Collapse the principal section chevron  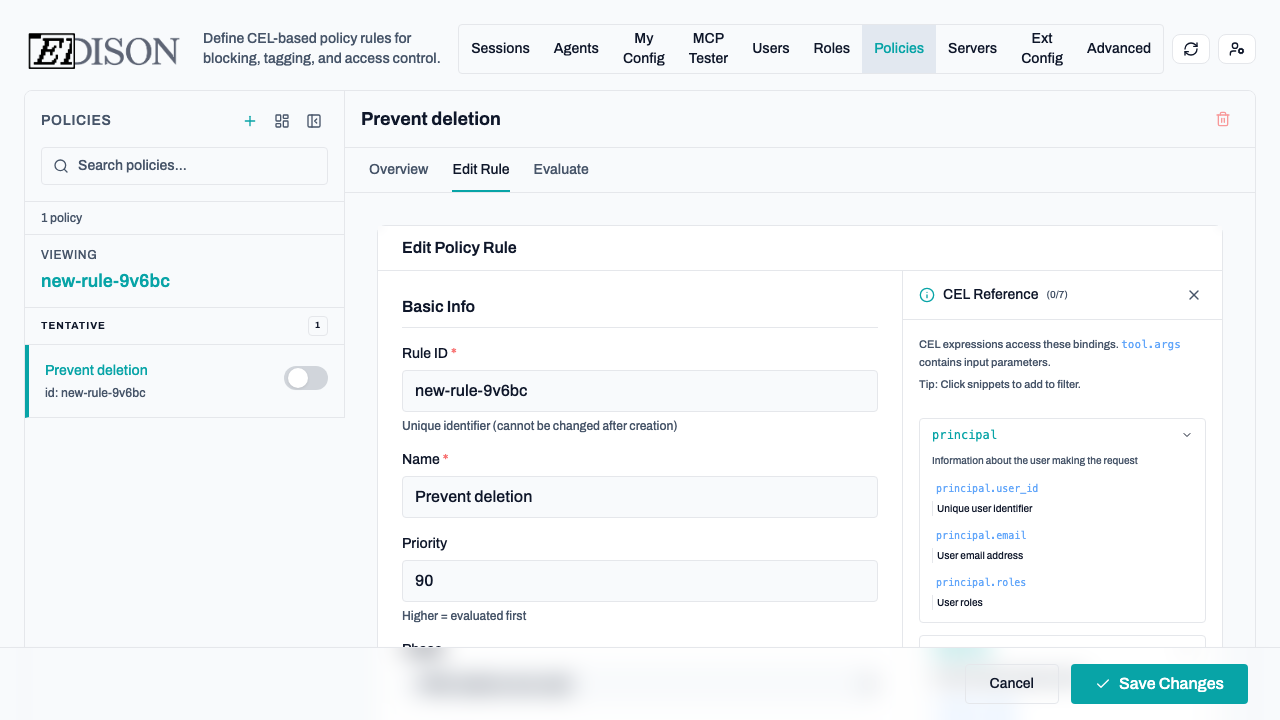click(x=1186, y=435)
